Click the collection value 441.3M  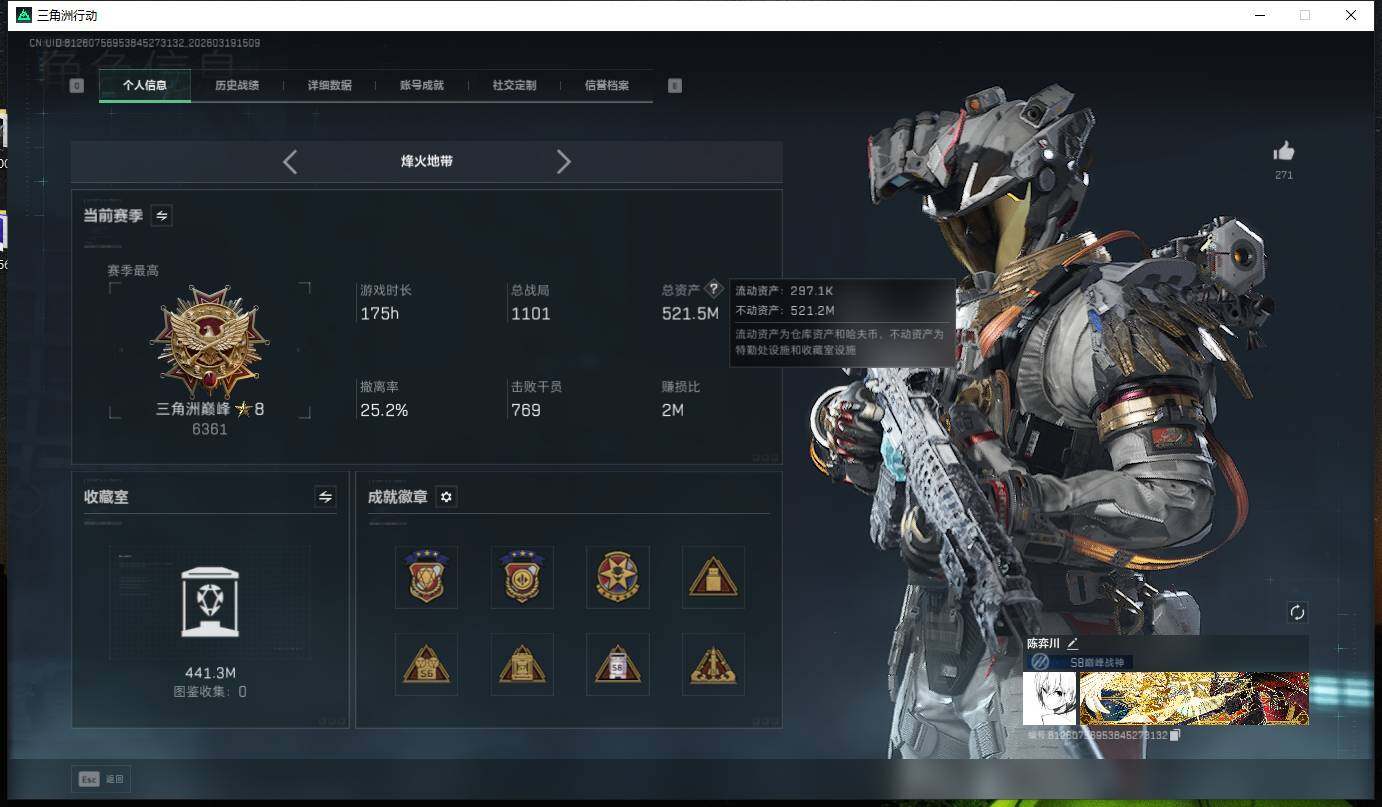[x=210, y=673]
